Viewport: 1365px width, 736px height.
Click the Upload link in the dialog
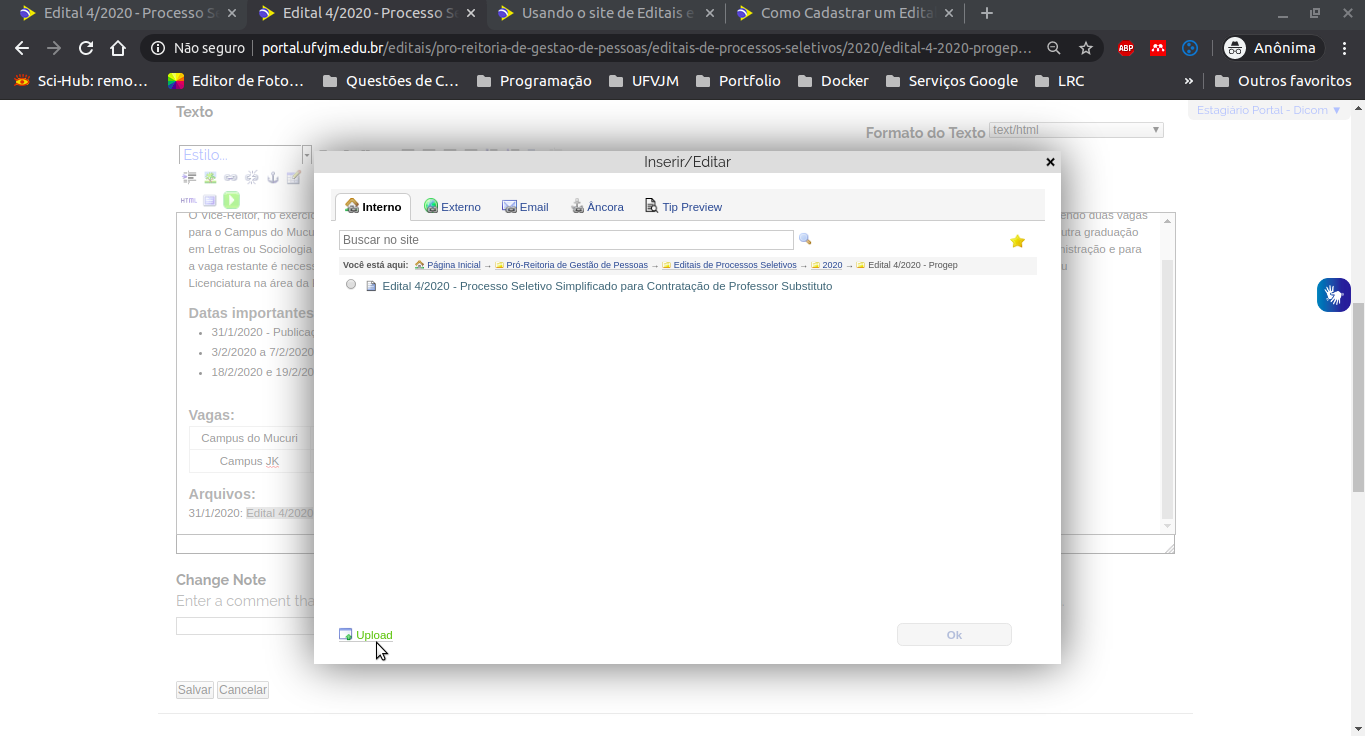[x=373, y=635]
